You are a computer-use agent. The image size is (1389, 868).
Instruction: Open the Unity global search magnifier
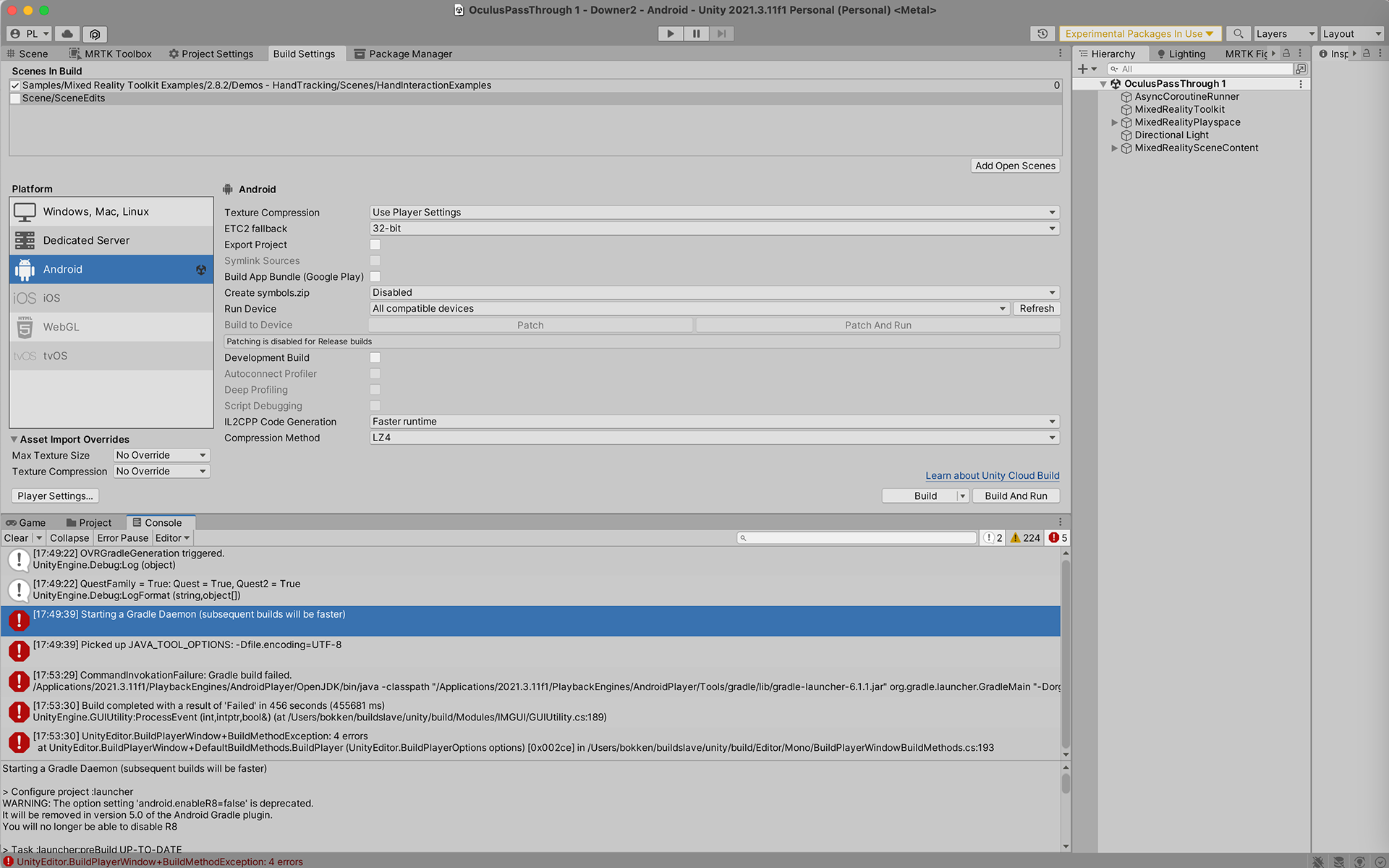[1239, 33]
